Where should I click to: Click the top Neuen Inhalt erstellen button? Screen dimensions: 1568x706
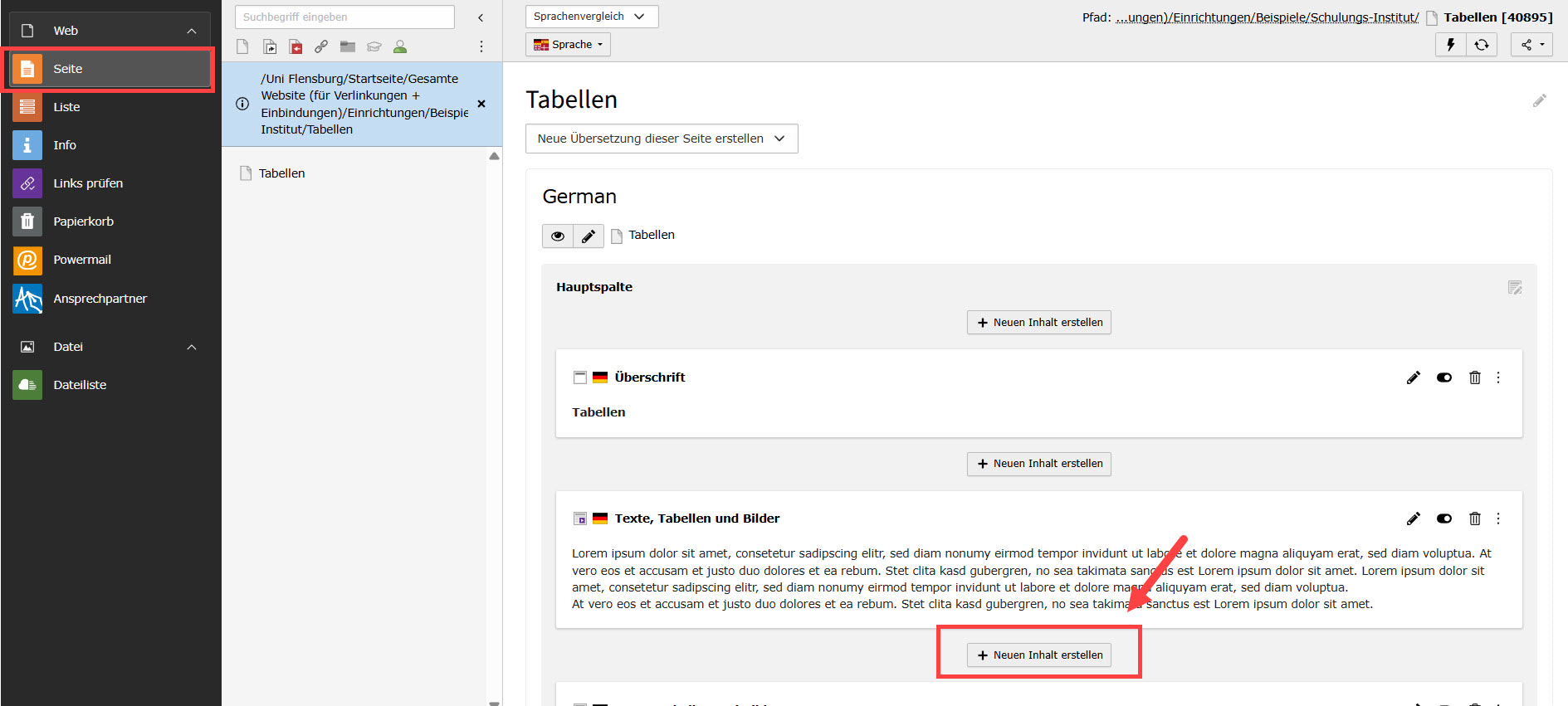(x=1038, y=323)
